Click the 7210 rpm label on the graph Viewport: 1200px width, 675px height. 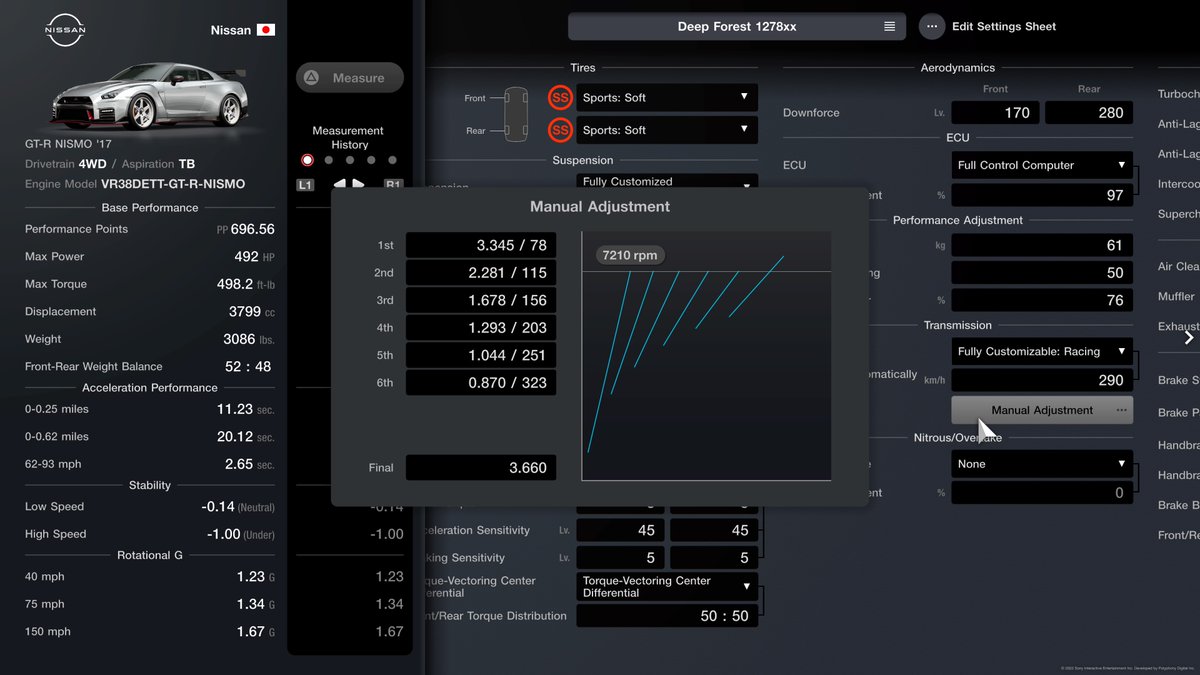[x=631, y=255]
